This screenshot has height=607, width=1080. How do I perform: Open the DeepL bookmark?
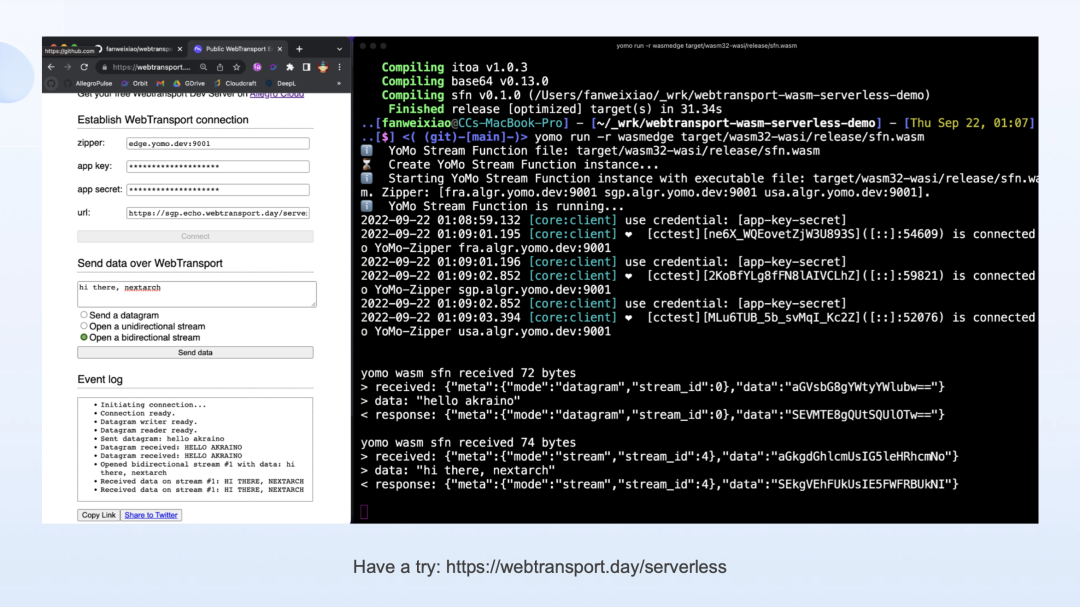[280, 83]
